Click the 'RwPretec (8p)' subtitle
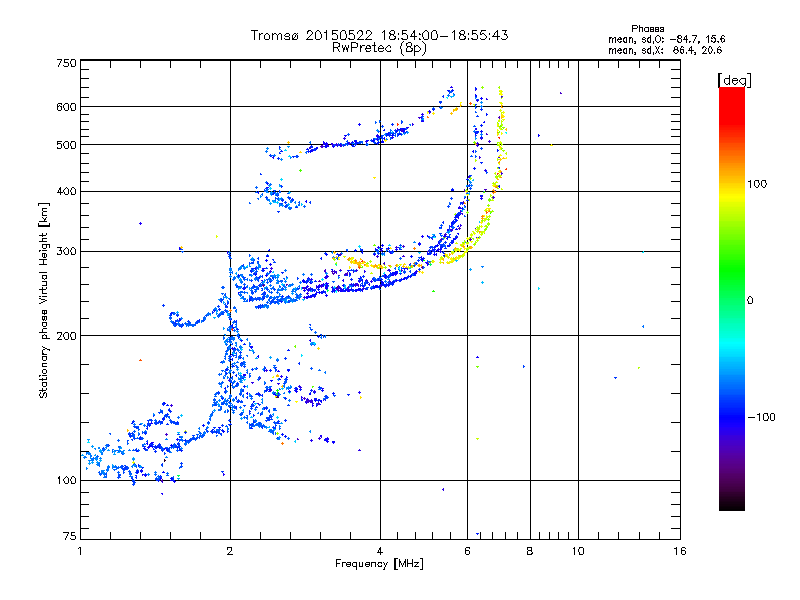This screenshot has height=600, width=800. coord(379,48)
